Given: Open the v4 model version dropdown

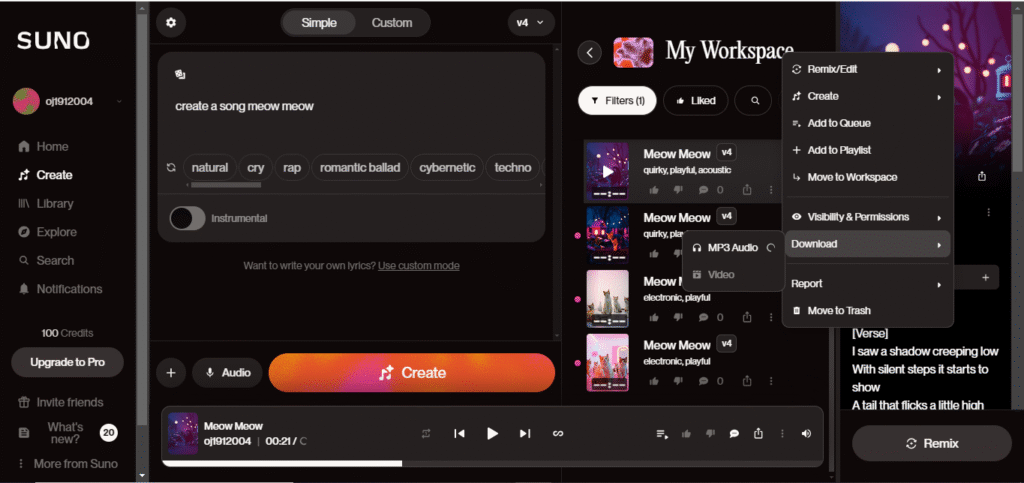Looking at the screenshot, I should 531,23.
